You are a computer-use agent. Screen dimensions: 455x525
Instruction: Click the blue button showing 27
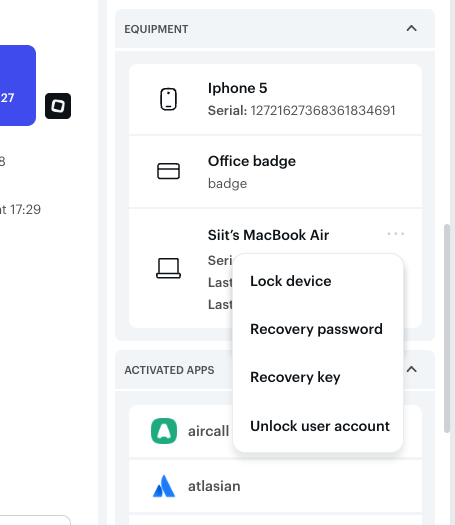[17, 86]
